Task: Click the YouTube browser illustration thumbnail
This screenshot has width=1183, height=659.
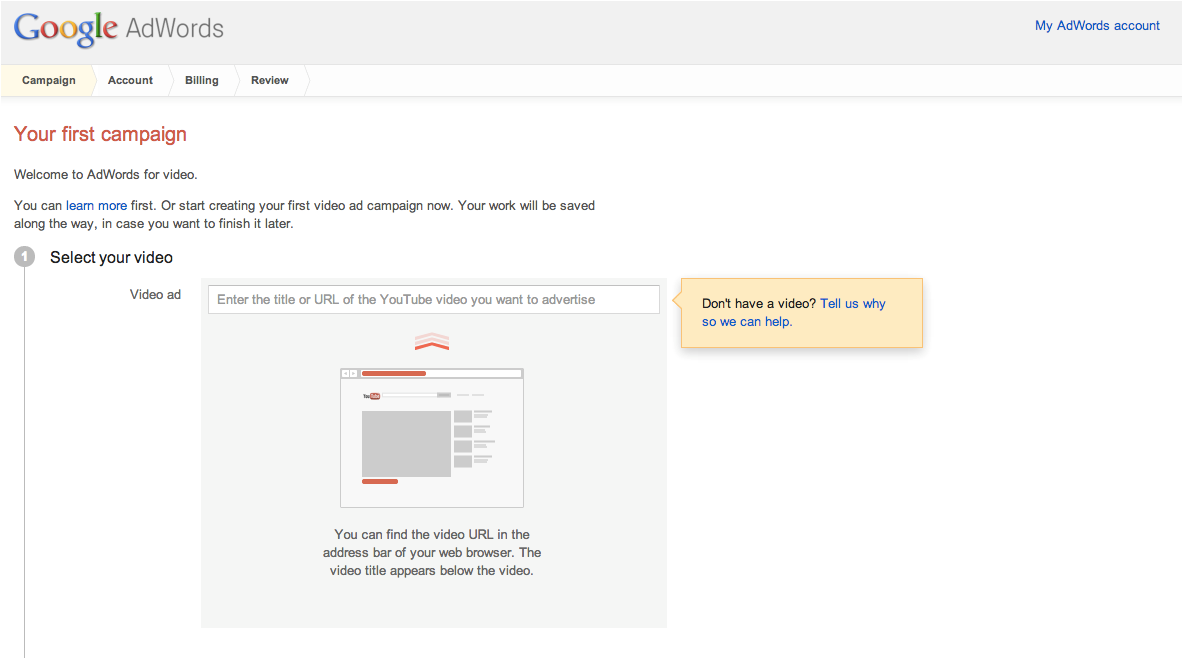Action: pos(432,438)
